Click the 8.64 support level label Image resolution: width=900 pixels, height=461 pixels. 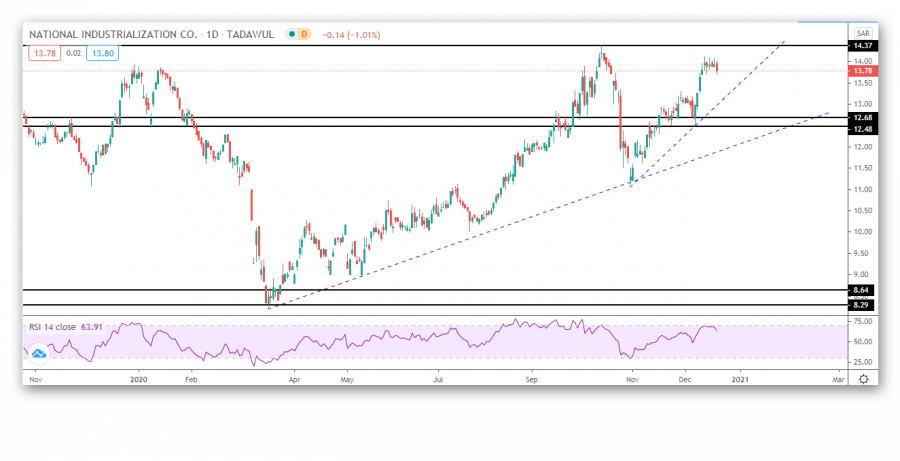862,290
